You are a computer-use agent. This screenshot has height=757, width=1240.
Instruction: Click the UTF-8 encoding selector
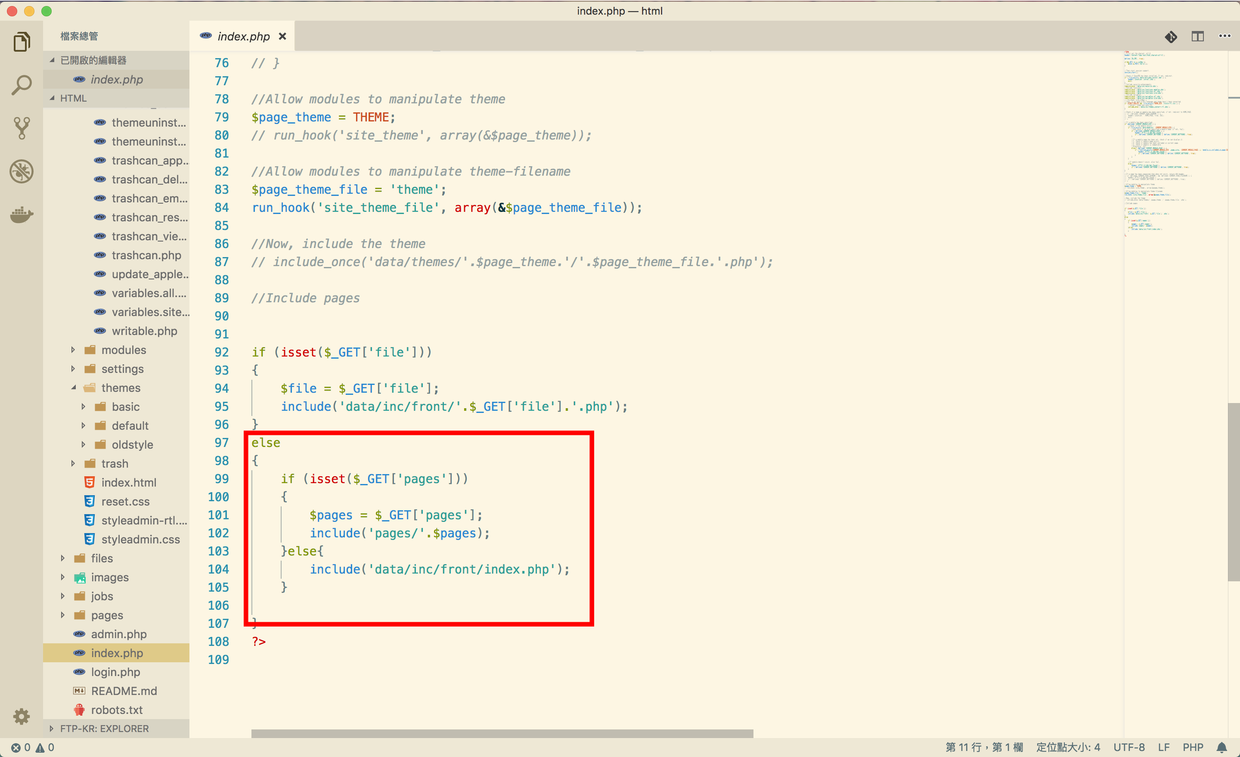(1128, 747)
